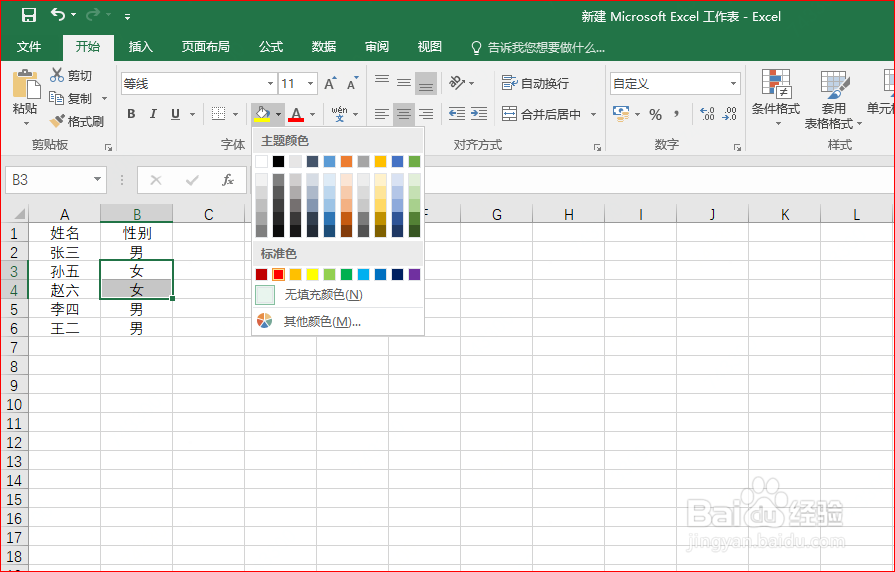Click 自动换行 wrap text button
Viewport: 895px width, 572px height.
(x=535, y=83)
